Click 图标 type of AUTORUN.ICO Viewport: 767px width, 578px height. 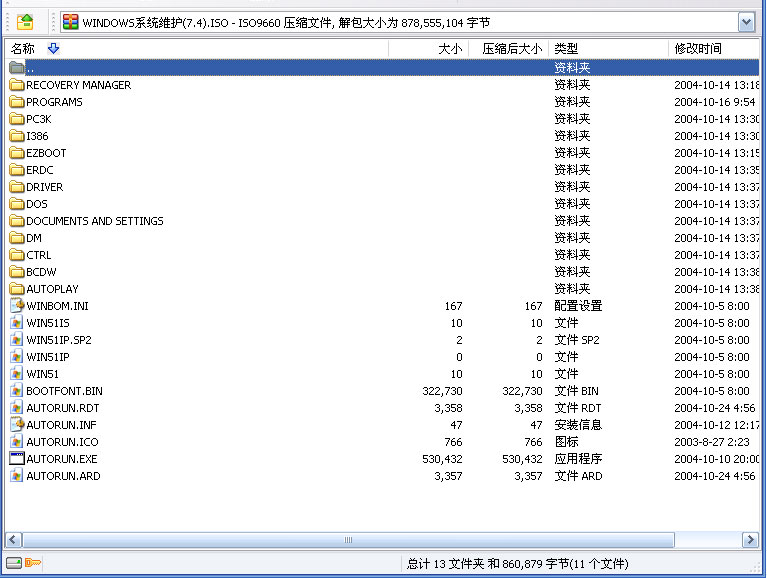(566, 442)
